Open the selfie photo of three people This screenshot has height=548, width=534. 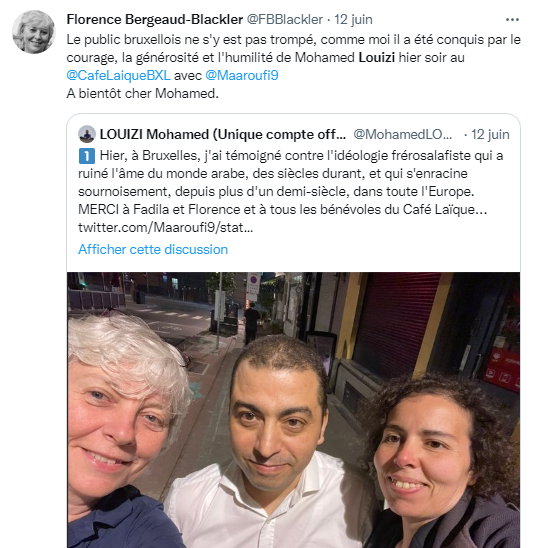tap(294, 410)
